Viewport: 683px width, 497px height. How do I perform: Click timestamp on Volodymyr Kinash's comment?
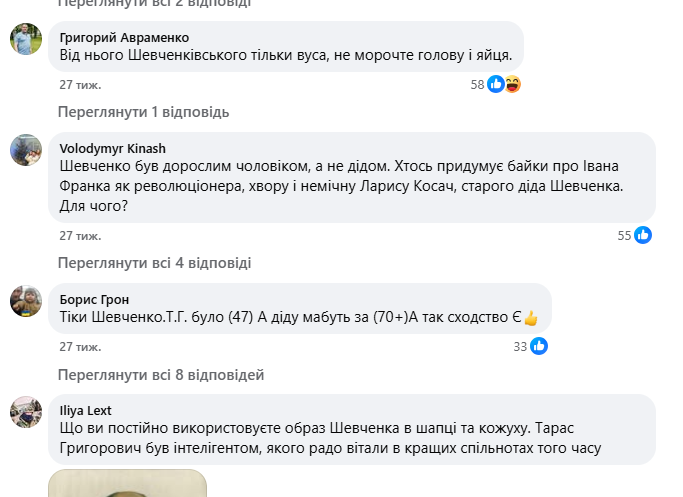[x=74, y=236]
